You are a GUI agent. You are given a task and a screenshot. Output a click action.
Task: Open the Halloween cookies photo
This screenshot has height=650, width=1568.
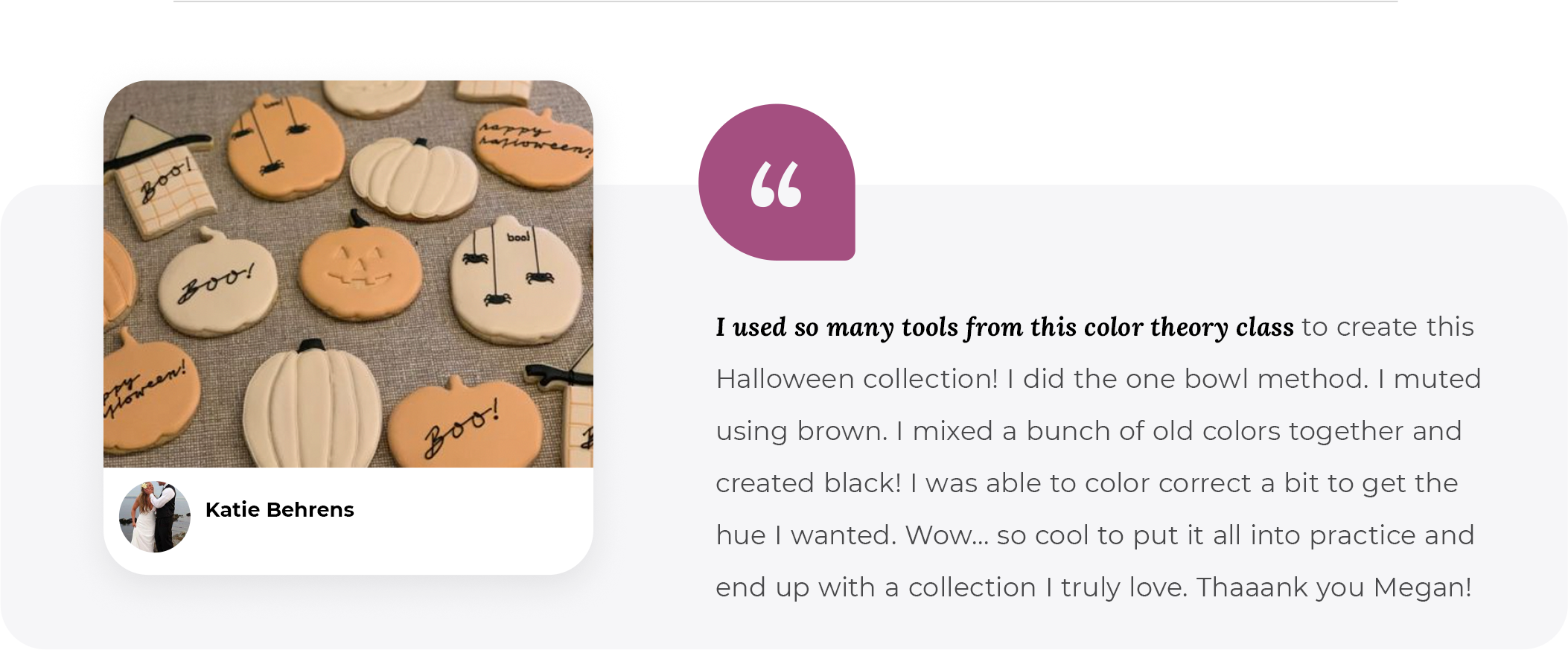348,274
